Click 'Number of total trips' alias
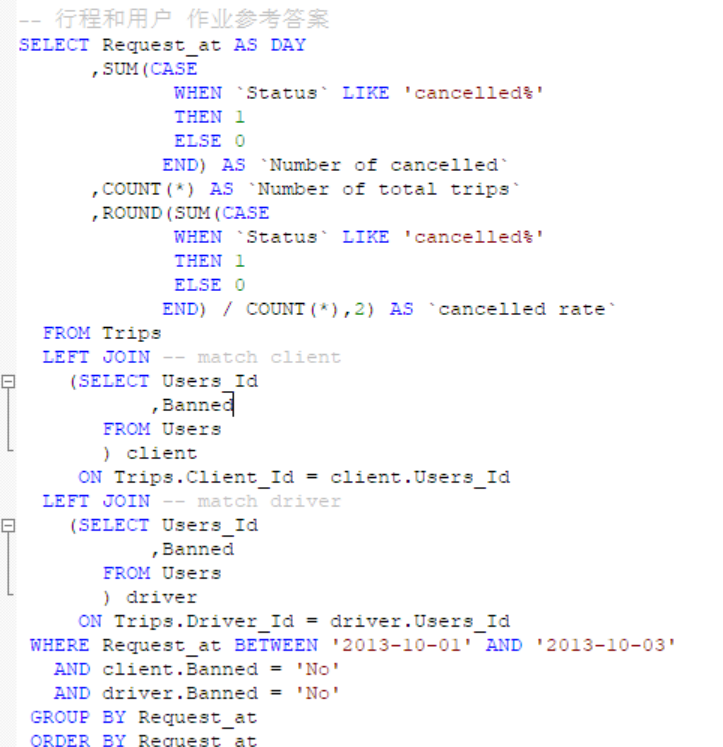Image resolution: width=723 pixels, height=747 pixels. click(x=384, y=189)
